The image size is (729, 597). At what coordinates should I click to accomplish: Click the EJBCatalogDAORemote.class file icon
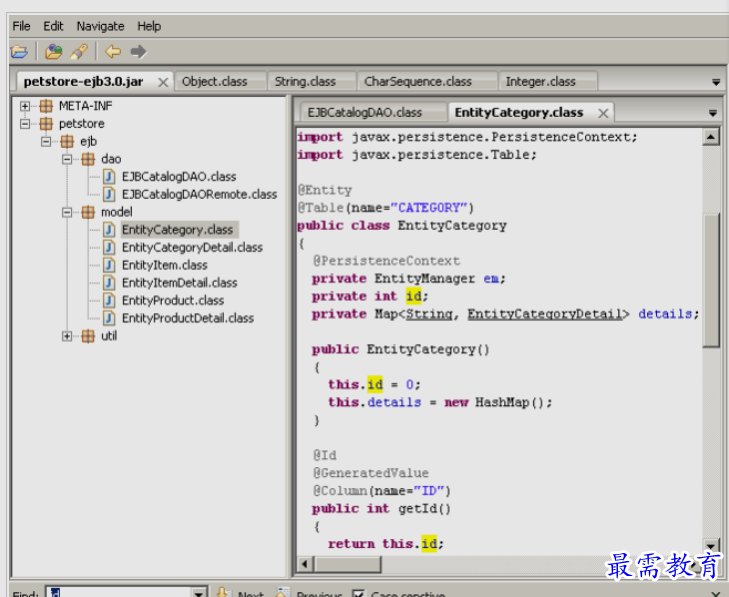tap(109, 194)
